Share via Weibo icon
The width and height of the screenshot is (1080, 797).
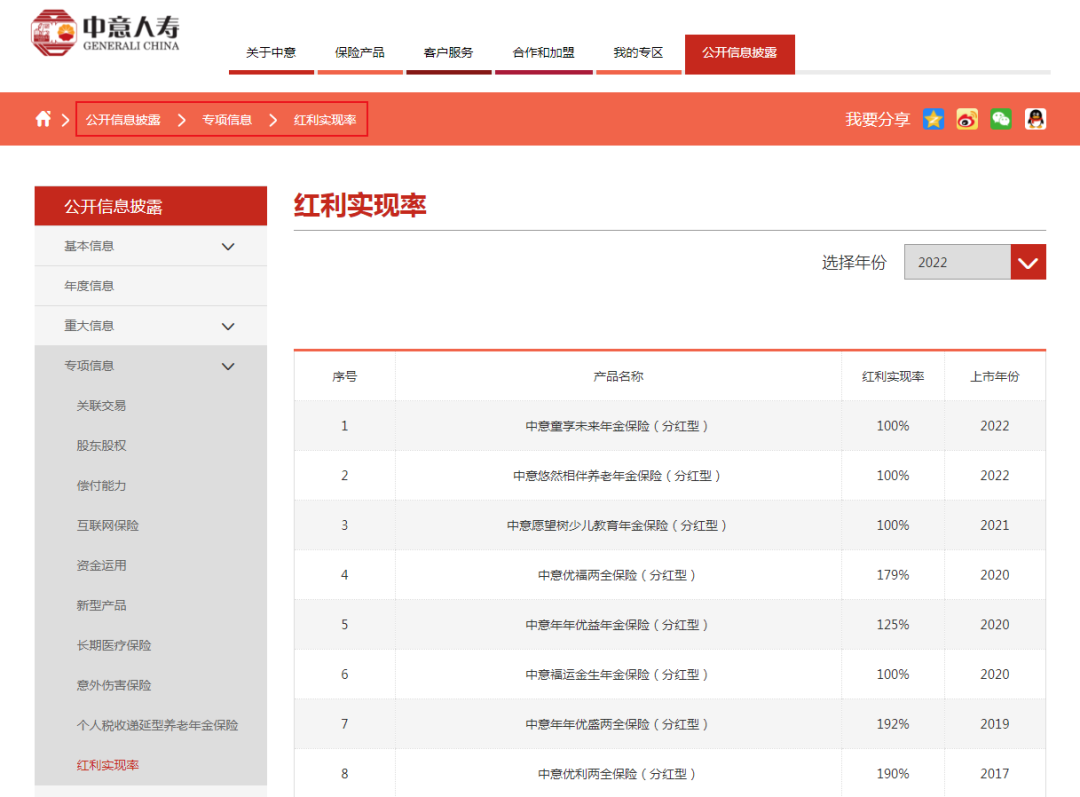point(967,119)
